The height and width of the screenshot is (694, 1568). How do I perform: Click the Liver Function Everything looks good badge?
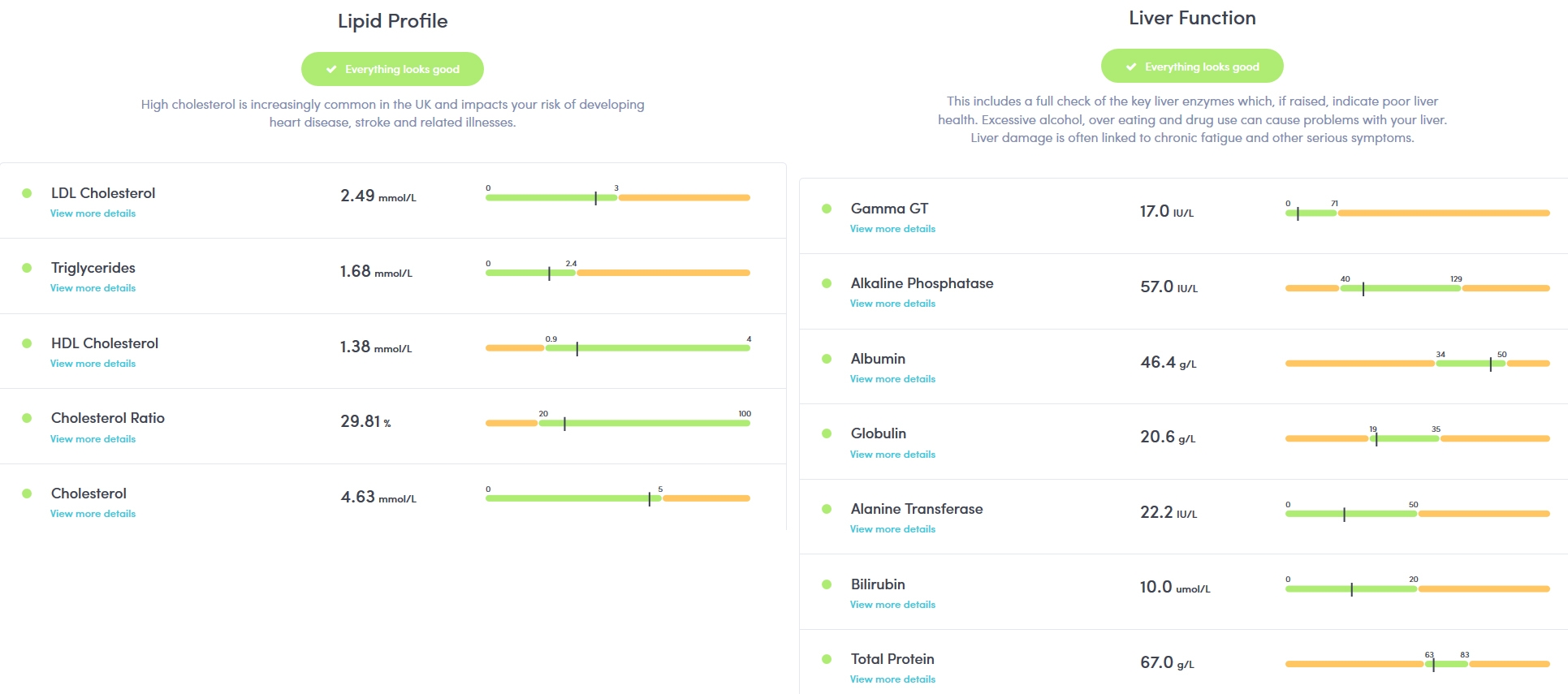1192,67
